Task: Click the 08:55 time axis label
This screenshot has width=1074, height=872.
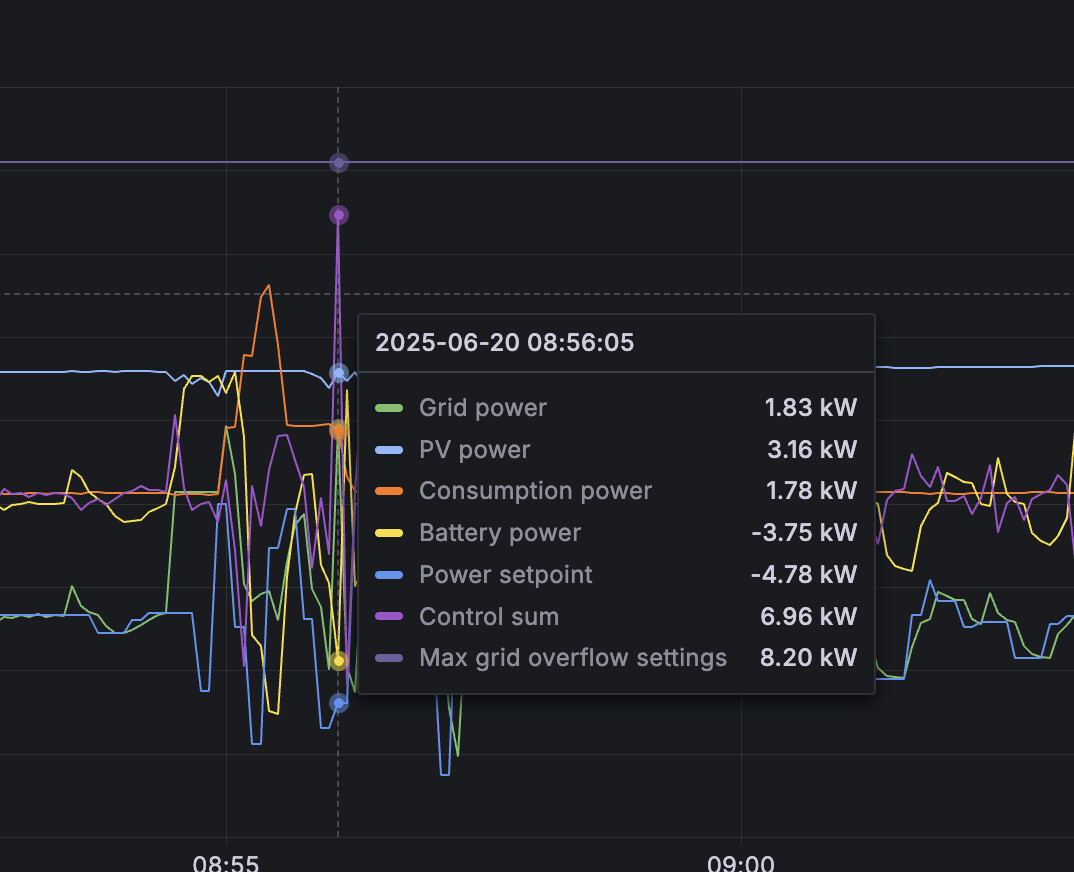Action: [226, 862]
